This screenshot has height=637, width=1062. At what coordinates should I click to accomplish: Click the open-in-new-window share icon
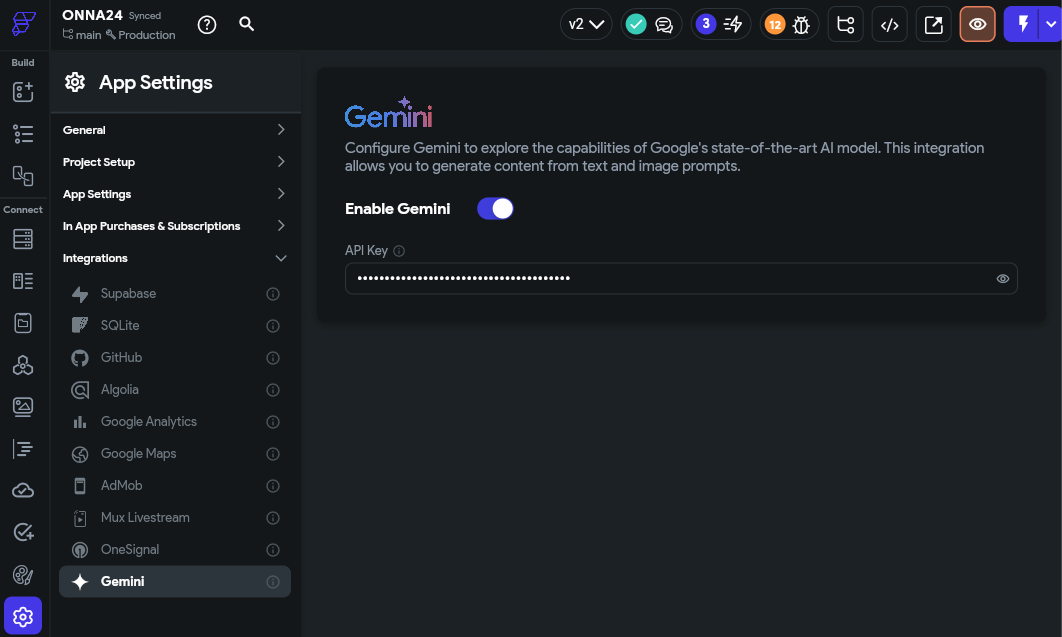click(933, 24)
